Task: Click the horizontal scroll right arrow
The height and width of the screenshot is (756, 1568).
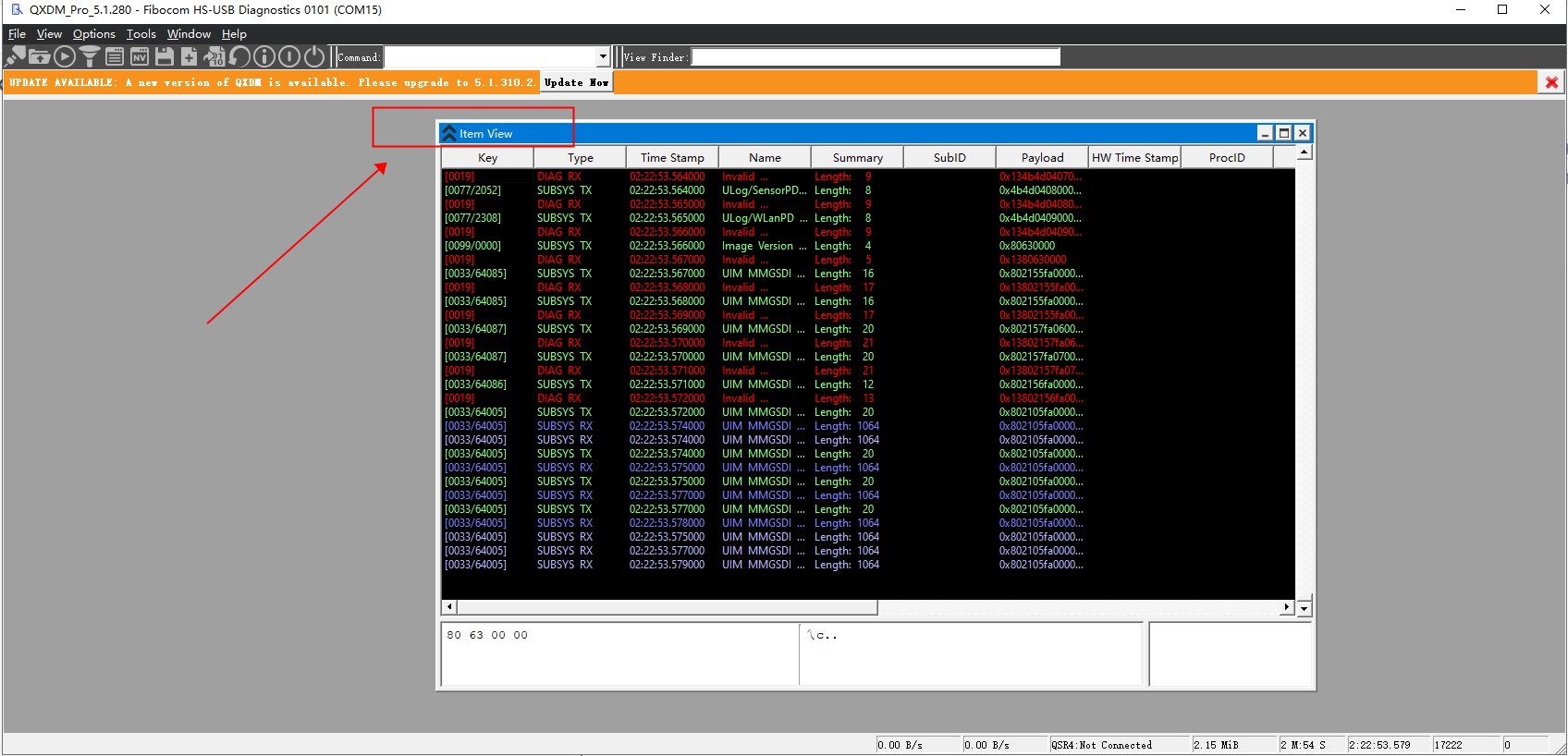Action: [x=1287, y=607]
